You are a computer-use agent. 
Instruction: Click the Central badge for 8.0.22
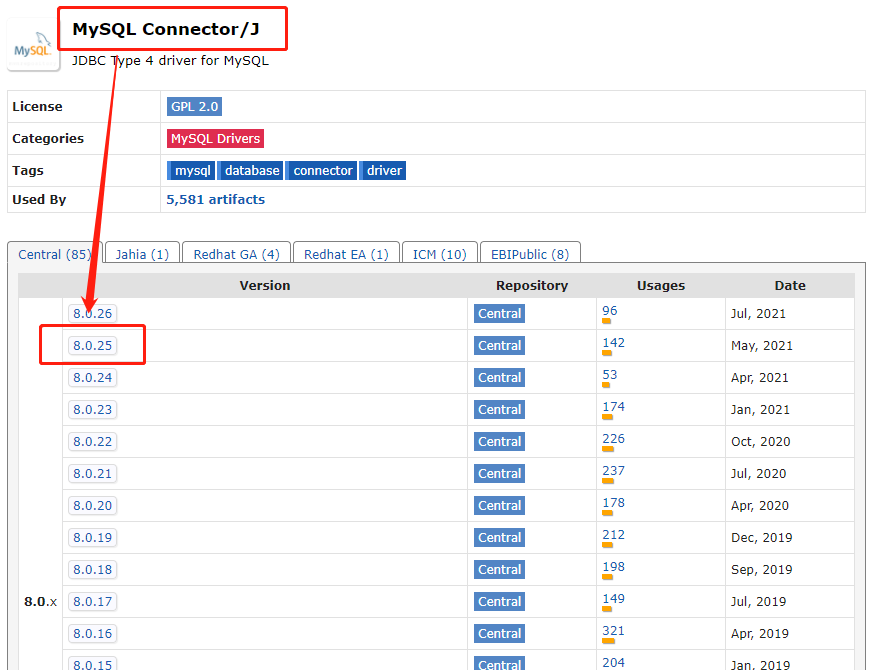(499, 442)
